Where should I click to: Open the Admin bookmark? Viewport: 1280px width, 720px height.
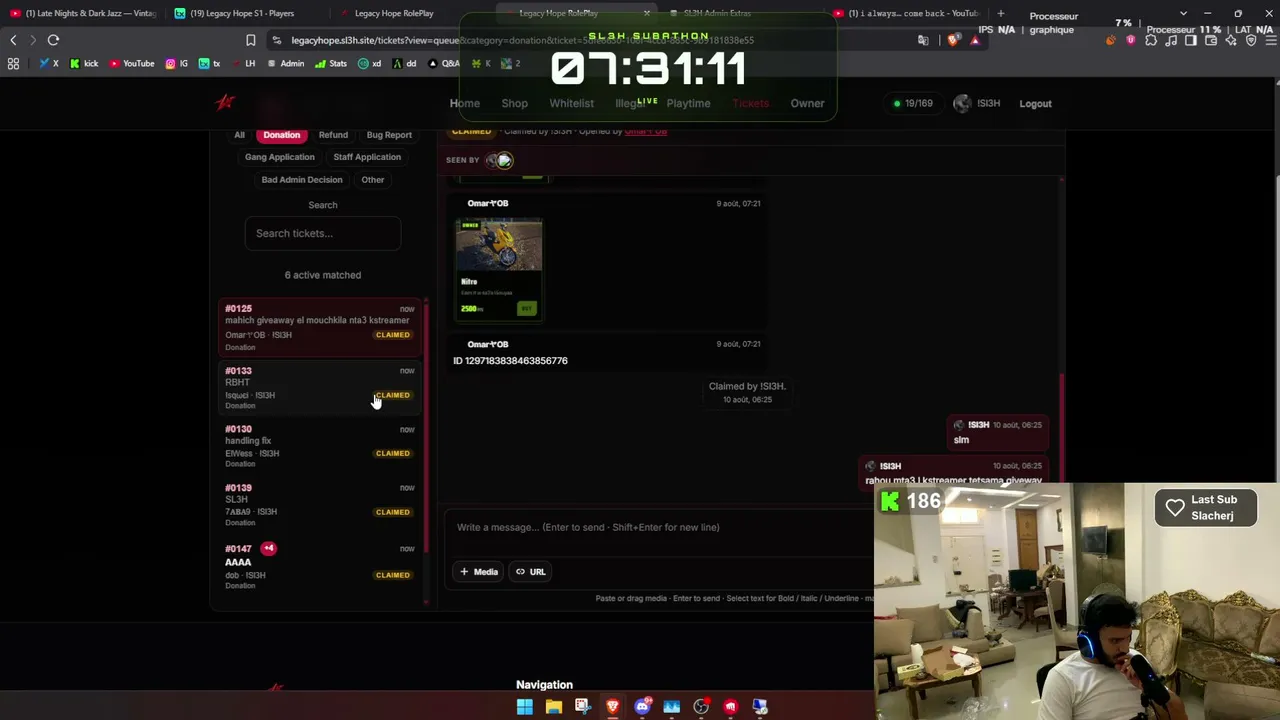pos(285,63)
